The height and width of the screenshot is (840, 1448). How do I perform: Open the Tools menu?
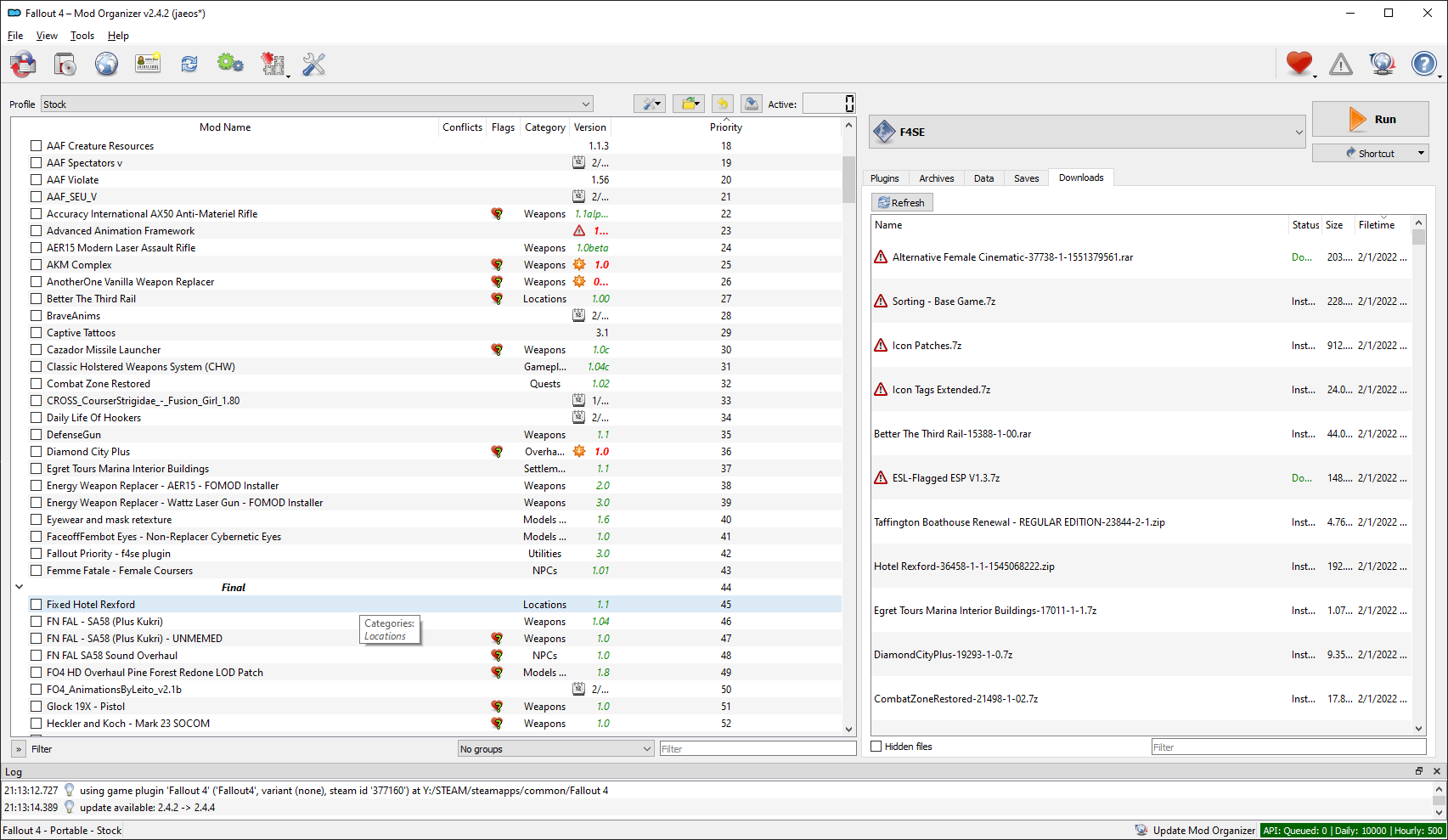tap(82, 36)
